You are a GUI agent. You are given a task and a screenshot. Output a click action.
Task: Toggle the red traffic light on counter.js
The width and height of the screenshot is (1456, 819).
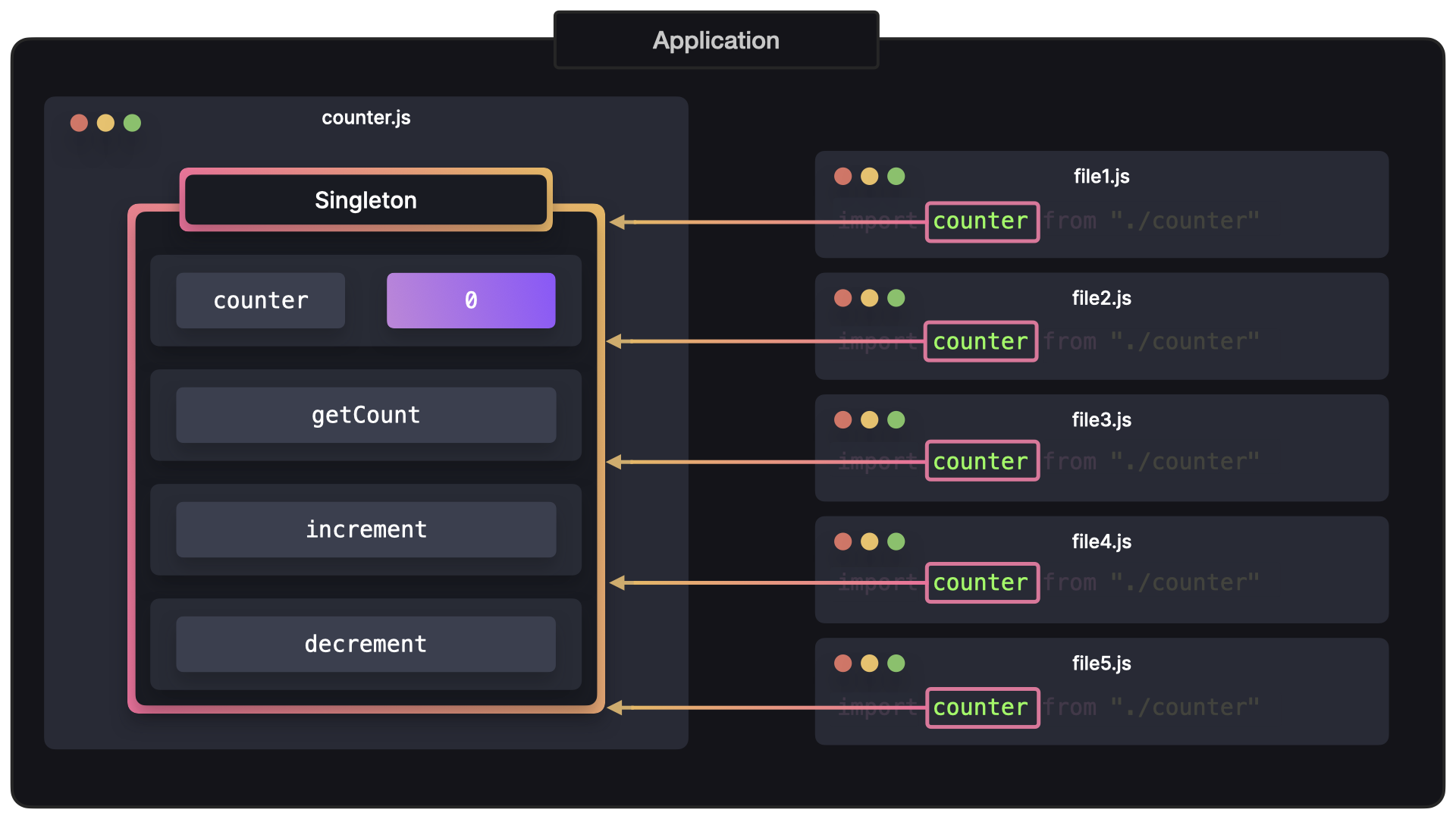tap(78, 122)
